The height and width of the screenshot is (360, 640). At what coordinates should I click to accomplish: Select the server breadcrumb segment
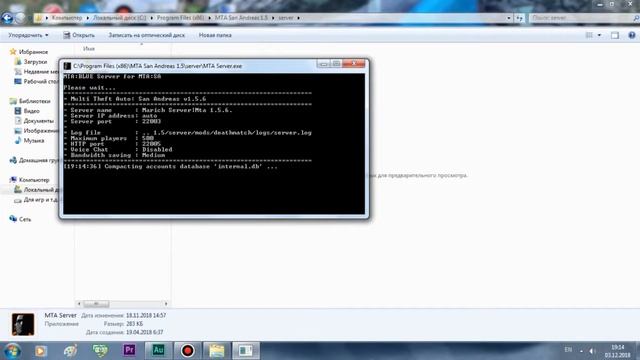[286, 18]
